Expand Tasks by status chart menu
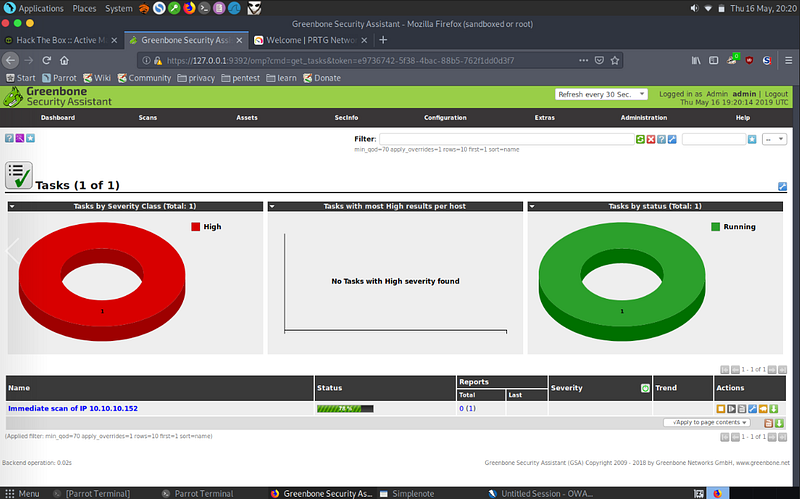800x499 pixels. [x=532, y=207]
